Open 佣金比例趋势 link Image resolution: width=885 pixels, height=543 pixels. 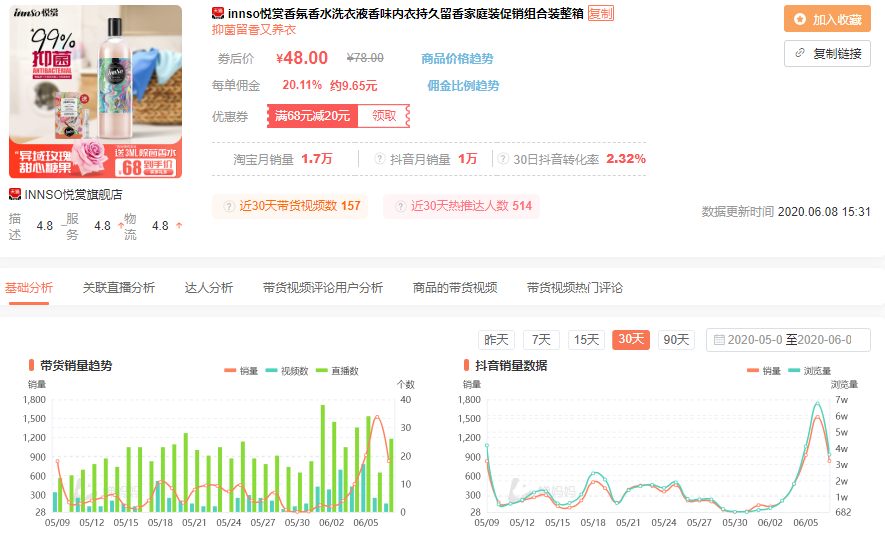(463, 86)
